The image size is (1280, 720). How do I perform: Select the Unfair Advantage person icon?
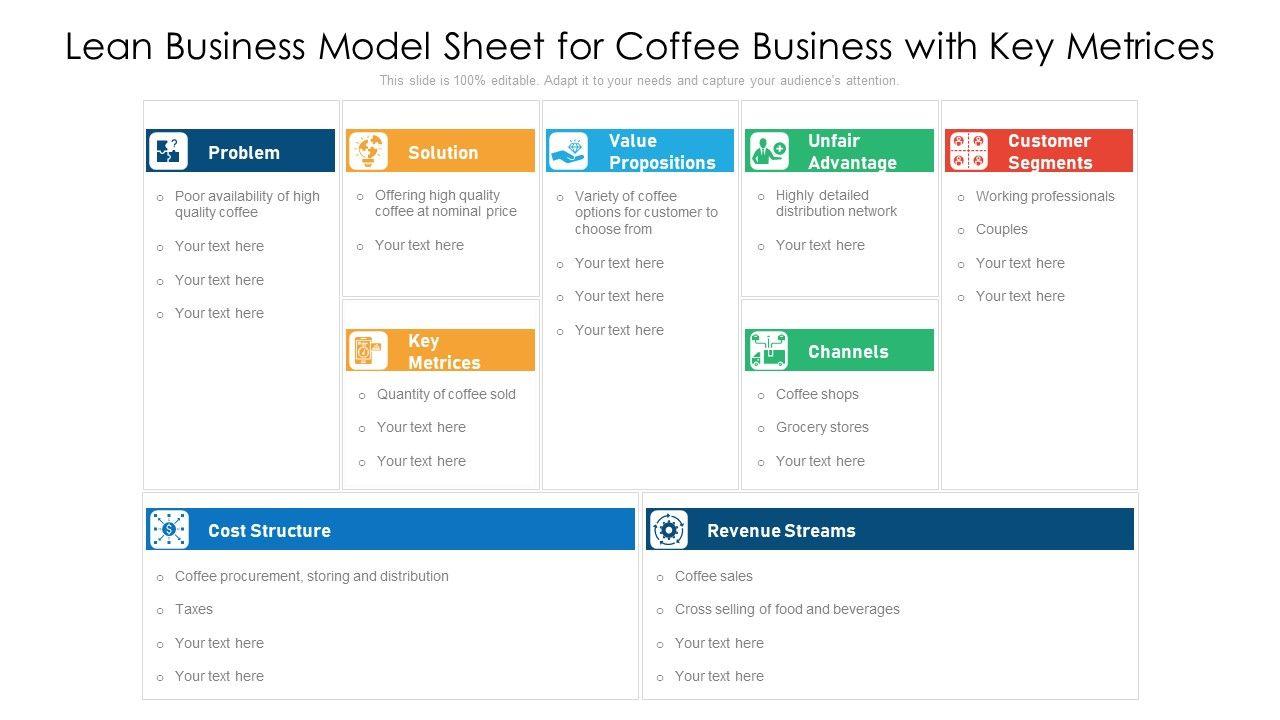[769, 151]
